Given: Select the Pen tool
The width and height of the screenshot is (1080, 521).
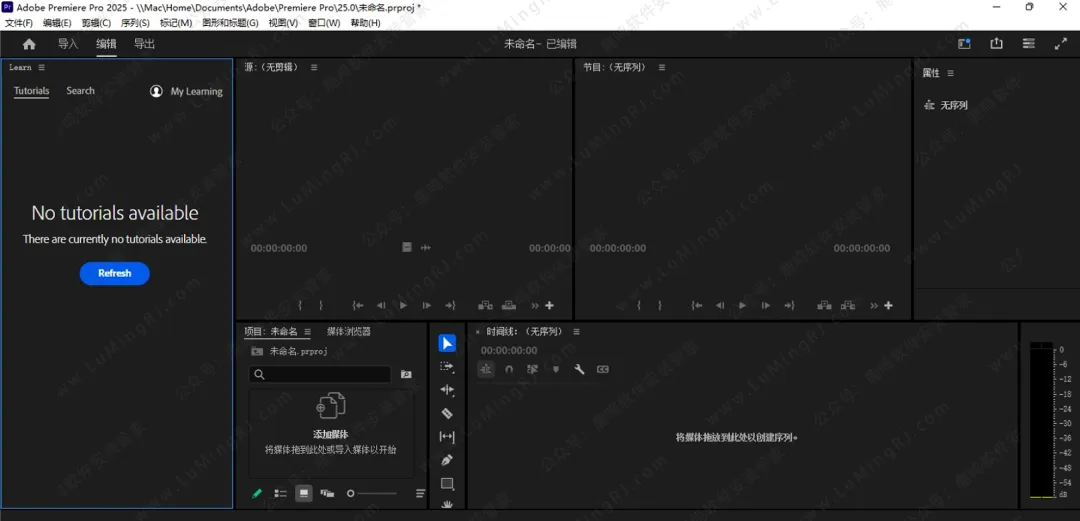Looking at the screenshot, I should pyautogui.click(x=447, y=460).
